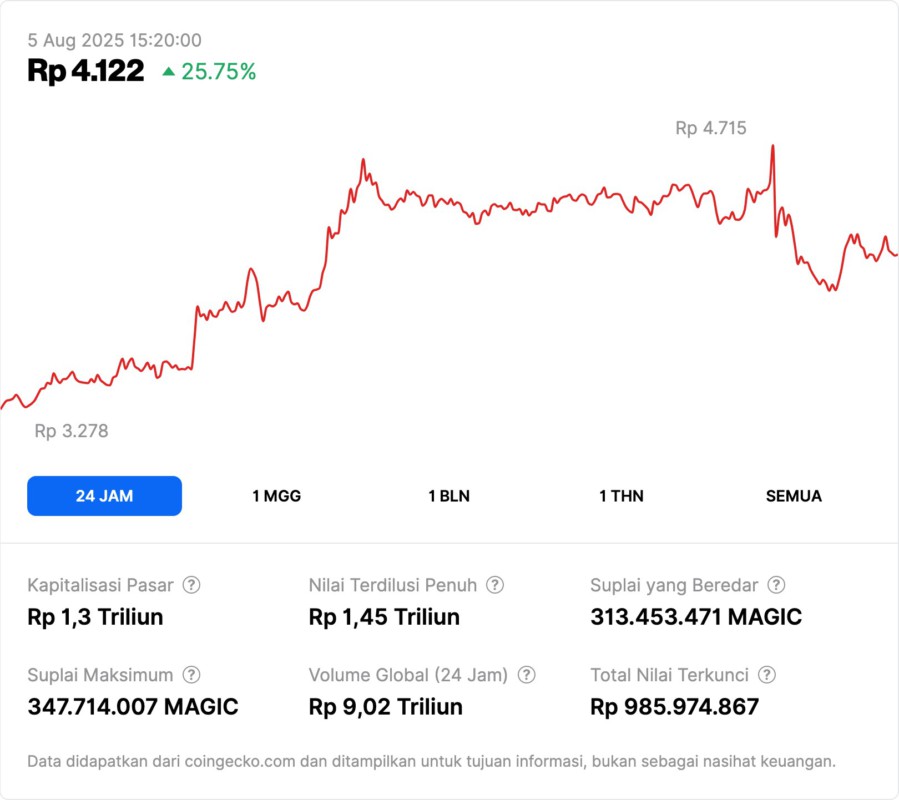Image resolution: width=899 pixels, height=800 pixels.
Task: Click help icon beside Suplai yang Beredar
Action: tap(776, 585)
